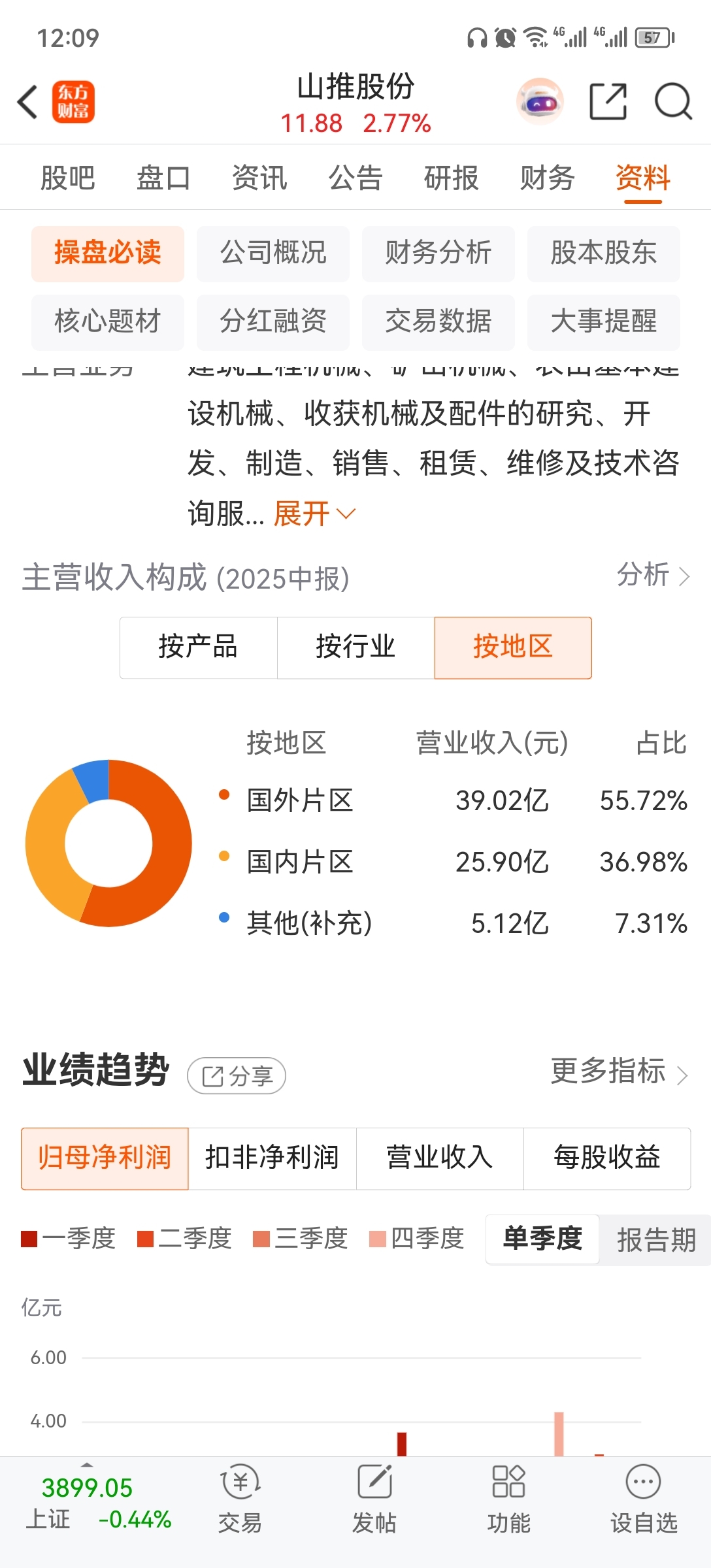This screenshot has height=1568, width=711.
Task: Open 更多指标 for more indicators
Action: [619, 1071]
